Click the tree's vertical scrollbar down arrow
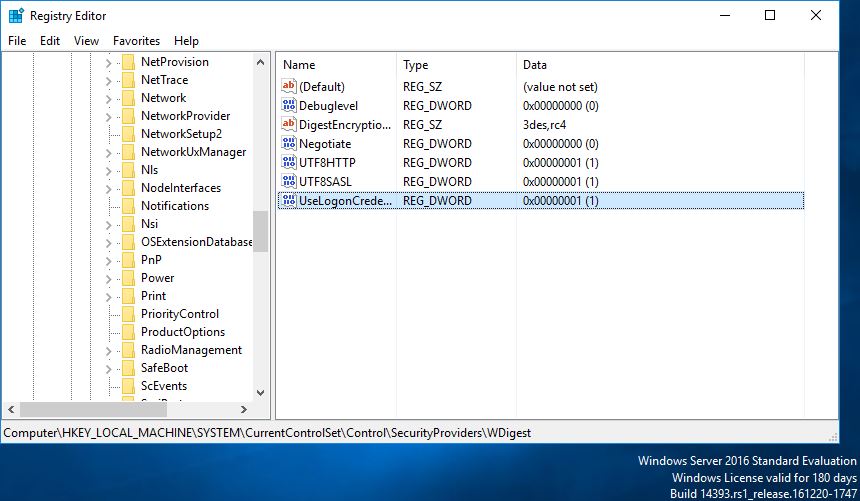Viewport: 860px width, 501px height. pyautogui.click(x=261, y=392)
